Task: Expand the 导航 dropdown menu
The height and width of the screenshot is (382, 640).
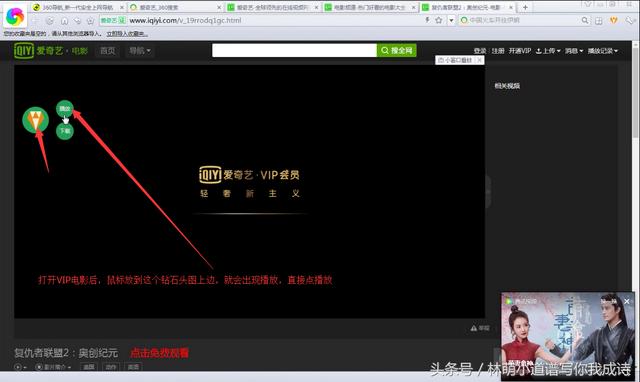Action: [x=140, y=51]
